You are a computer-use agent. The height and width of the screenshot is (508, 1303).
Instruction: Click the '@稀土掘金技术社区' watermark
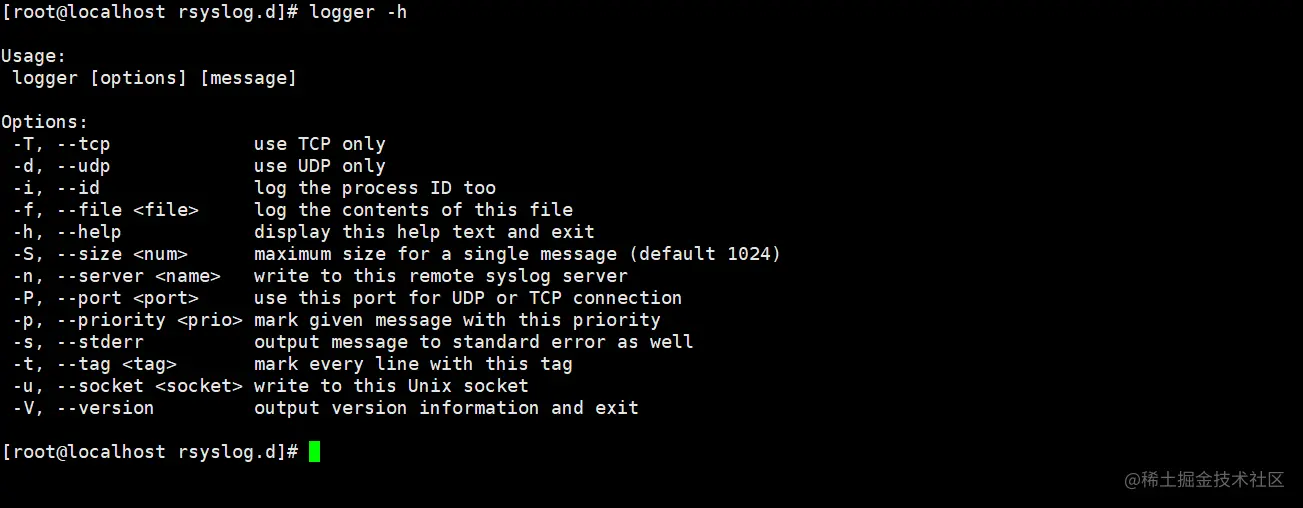click(1204, 480)
